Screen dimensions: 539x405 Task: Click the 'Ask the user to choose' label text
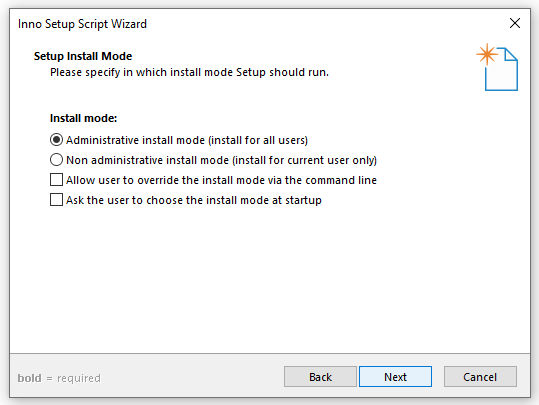coord(194,200)
